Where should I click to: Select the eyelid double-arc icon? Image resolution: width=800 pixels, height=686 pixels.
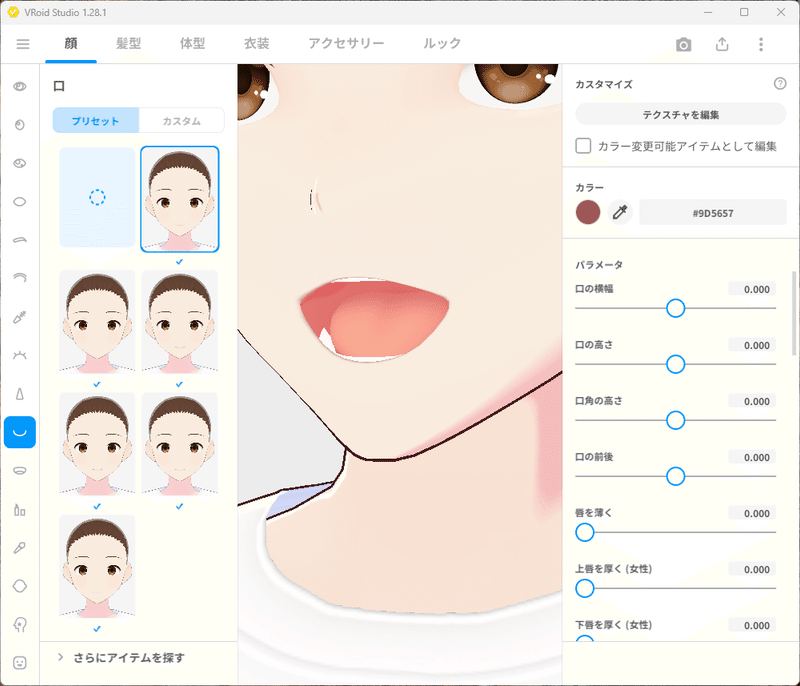20,278
